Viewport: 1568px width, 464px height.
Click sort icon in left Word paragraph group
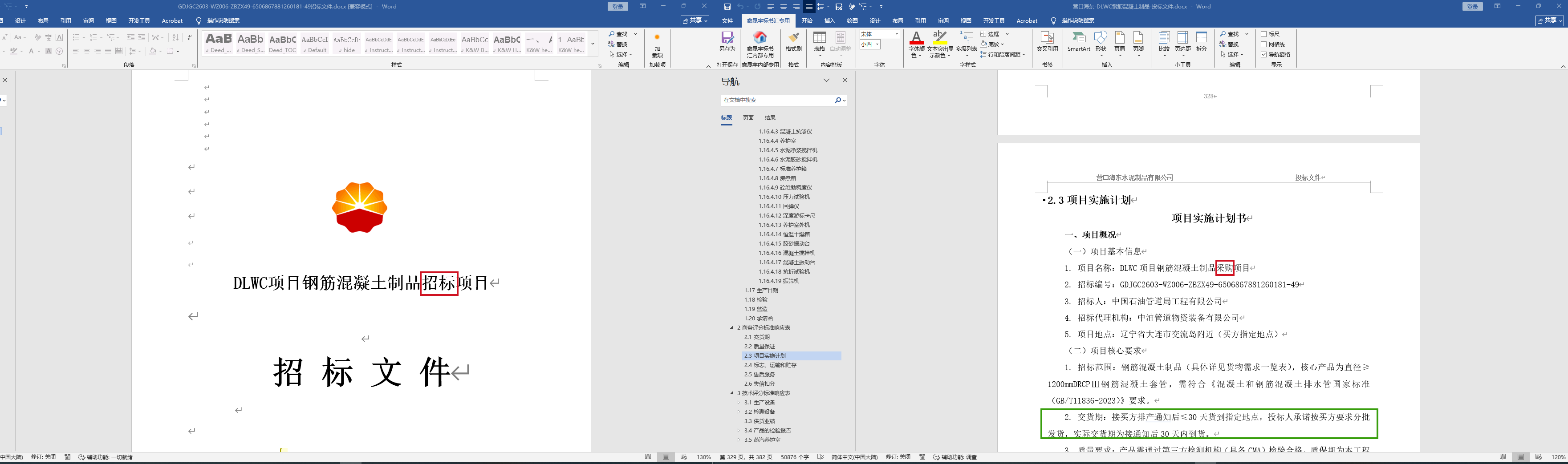coord(175,38)
